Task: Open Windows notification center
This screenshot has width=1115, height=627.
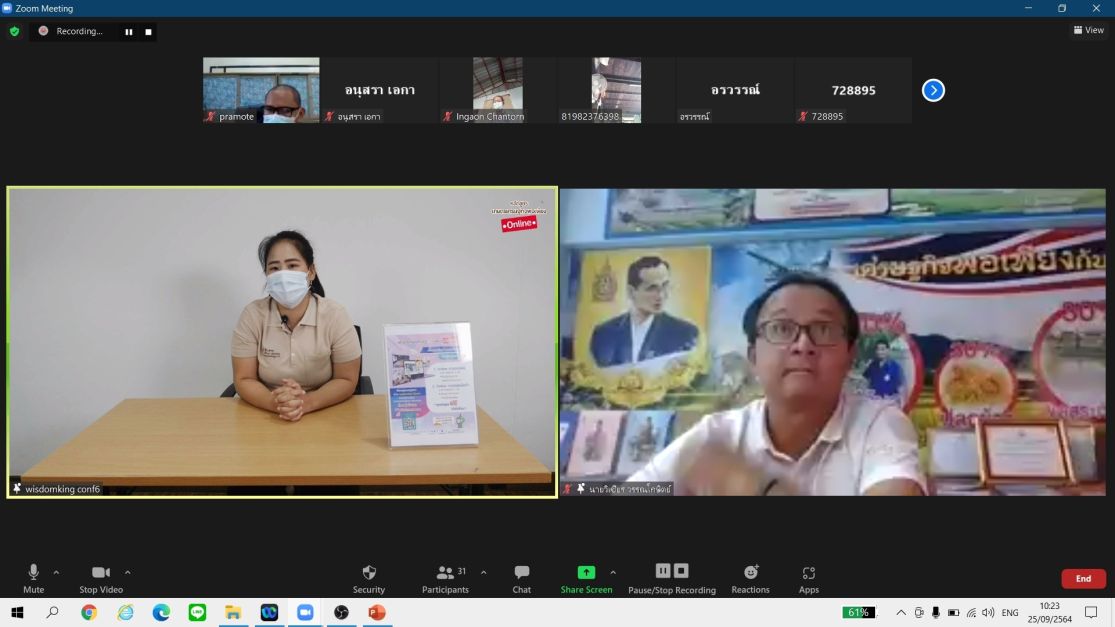Action: pos(1092,612)
